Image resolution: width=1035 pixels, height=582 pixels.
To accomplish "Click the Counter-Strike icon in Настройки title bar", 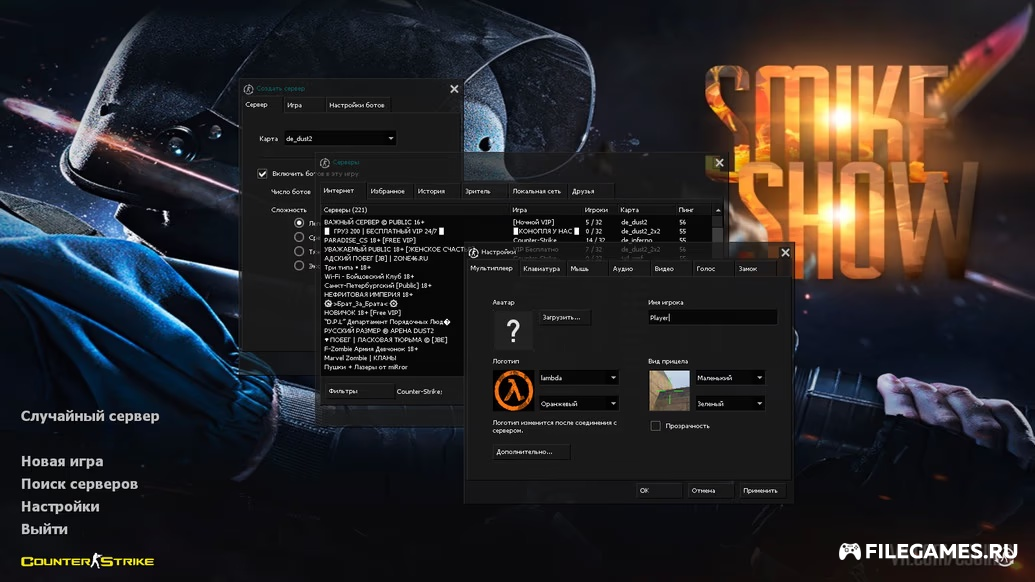I will [x=473, y=253].
